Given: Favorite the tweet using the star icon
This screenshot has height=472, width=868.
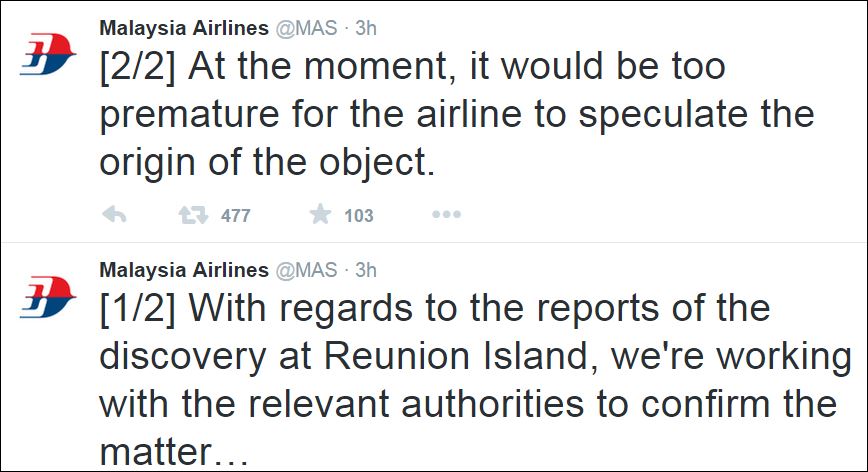Looking at the screenshot, I should (x=320, y=214).
